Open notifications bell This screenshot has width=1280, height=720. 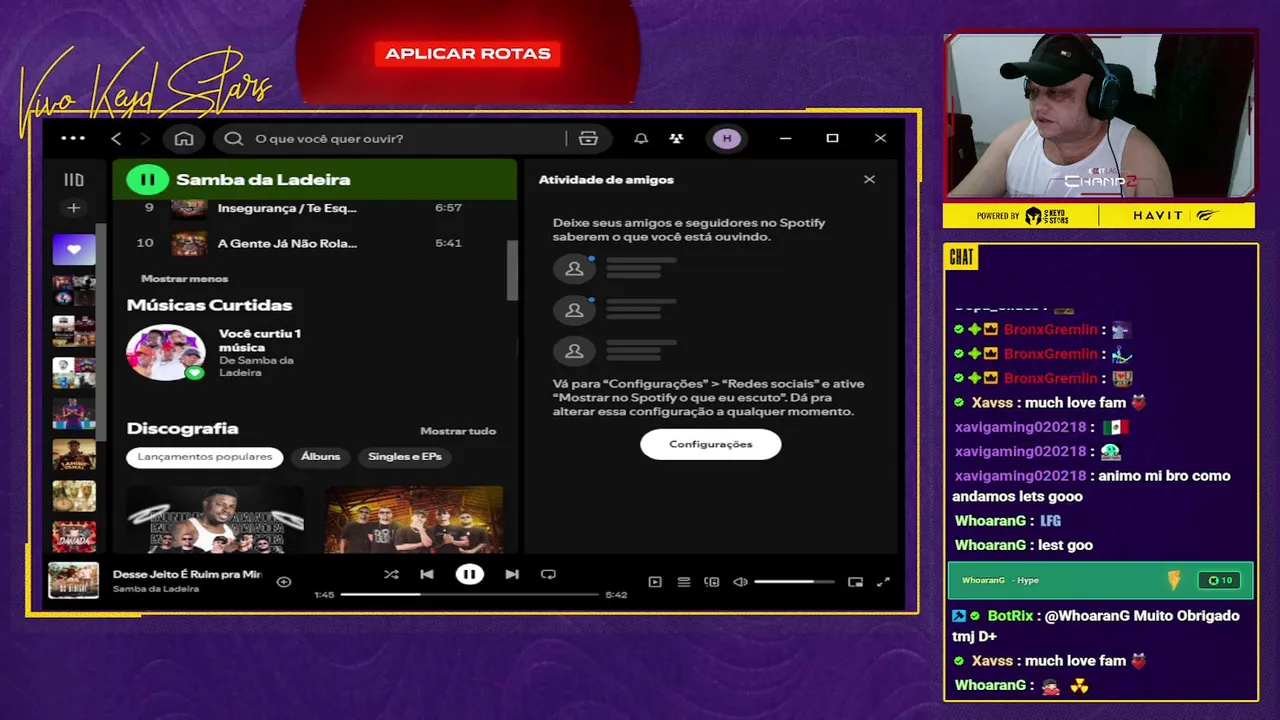641,138
